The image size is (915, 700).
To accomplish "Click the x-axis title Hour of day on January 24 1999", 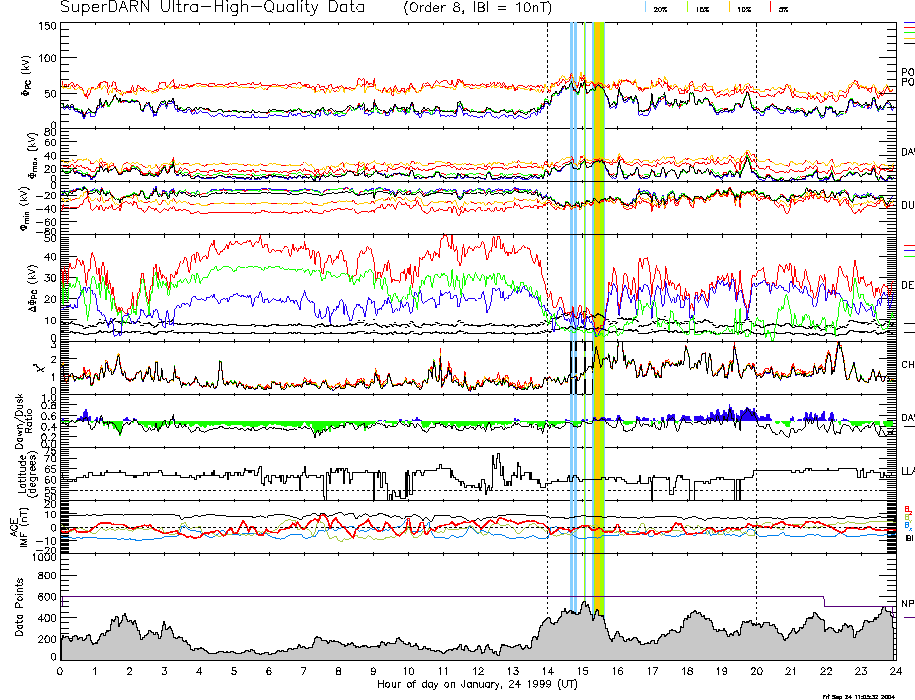I will click(477, 685).
